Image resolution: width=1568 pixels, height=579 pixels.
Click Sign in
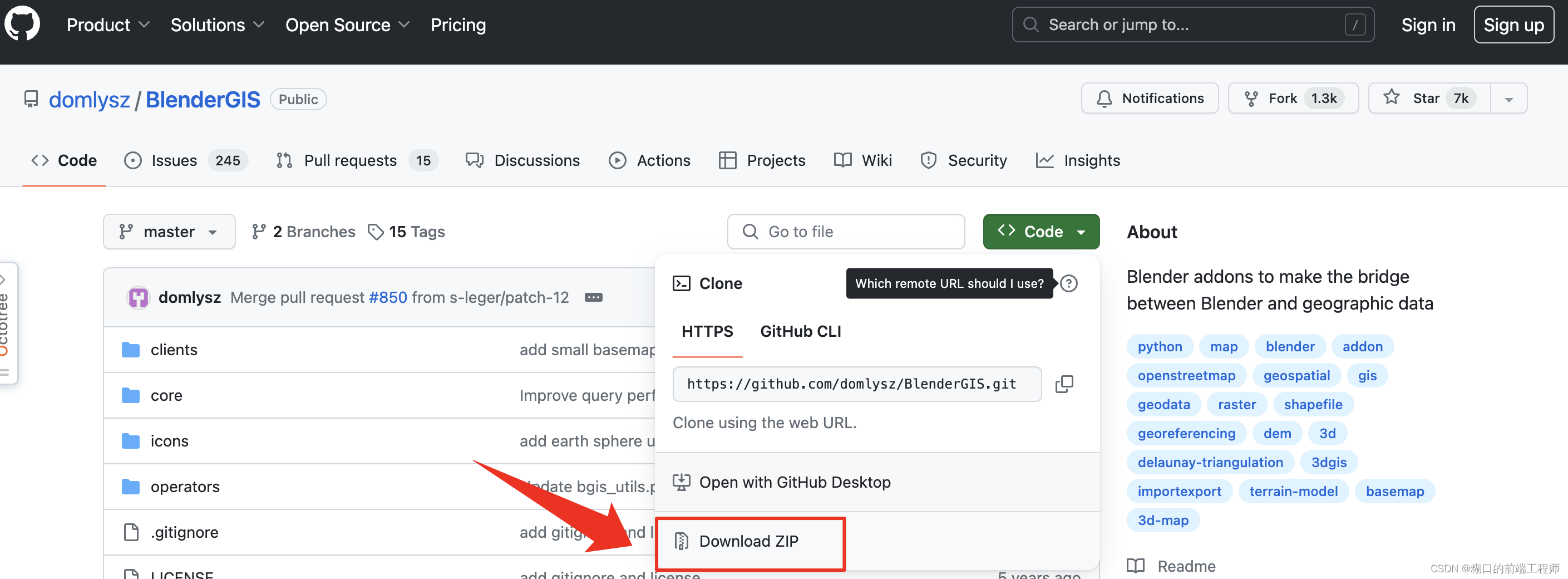(x=1428, y=25)
